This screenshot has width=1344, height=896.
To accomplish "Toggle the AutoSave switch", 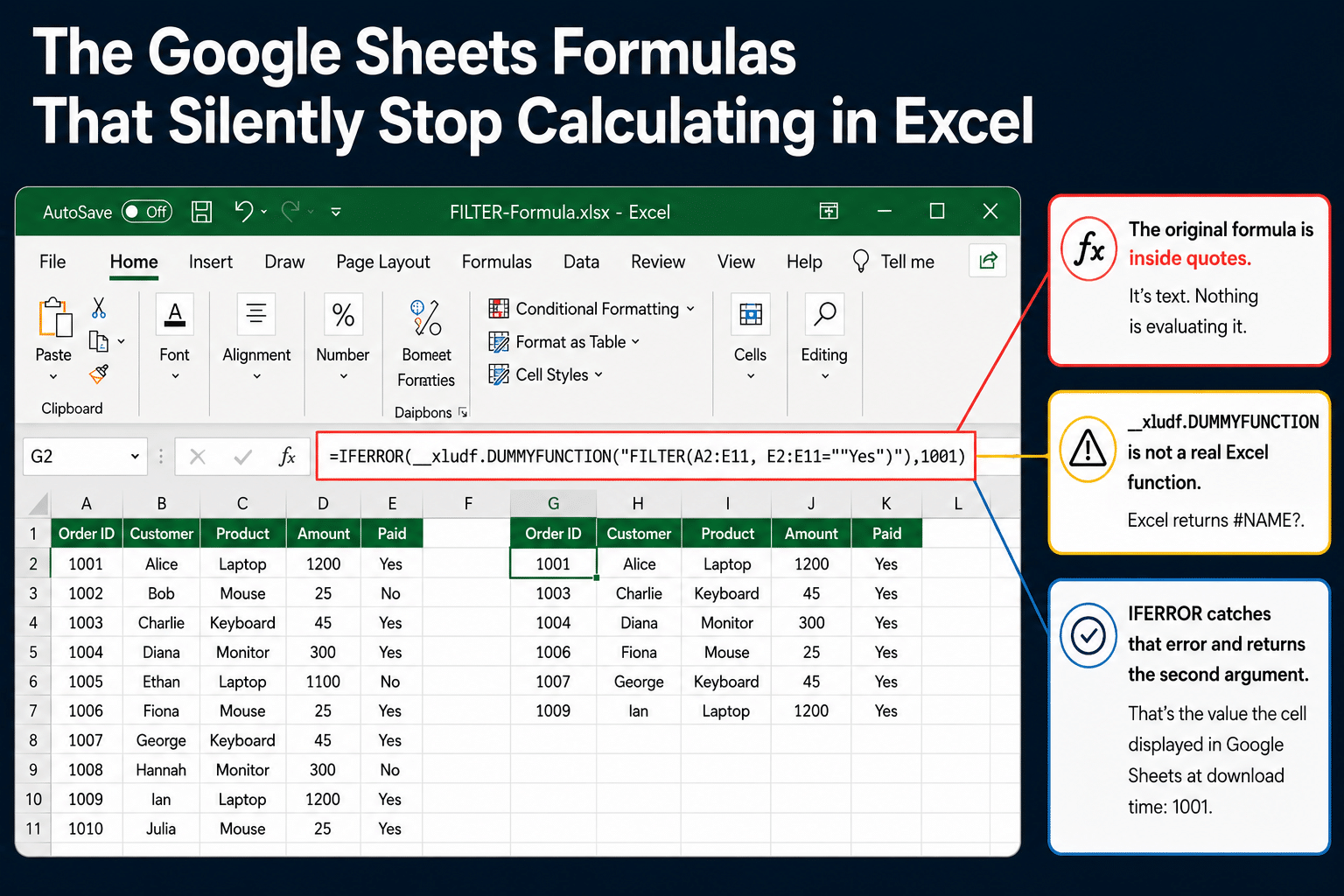I will [147, 212].
